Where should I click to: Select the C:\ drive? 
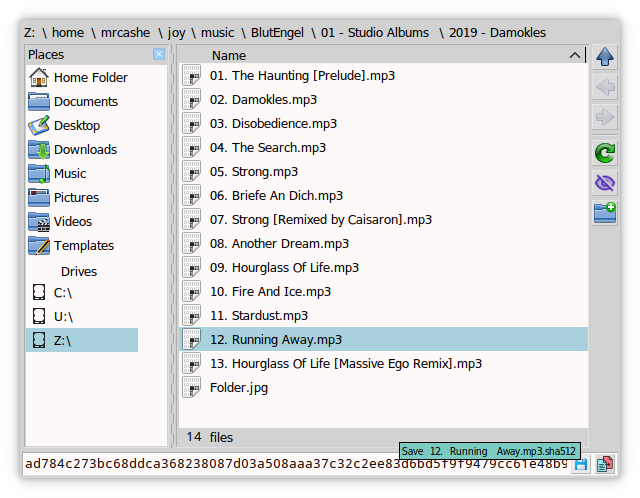tap(63, 293)
